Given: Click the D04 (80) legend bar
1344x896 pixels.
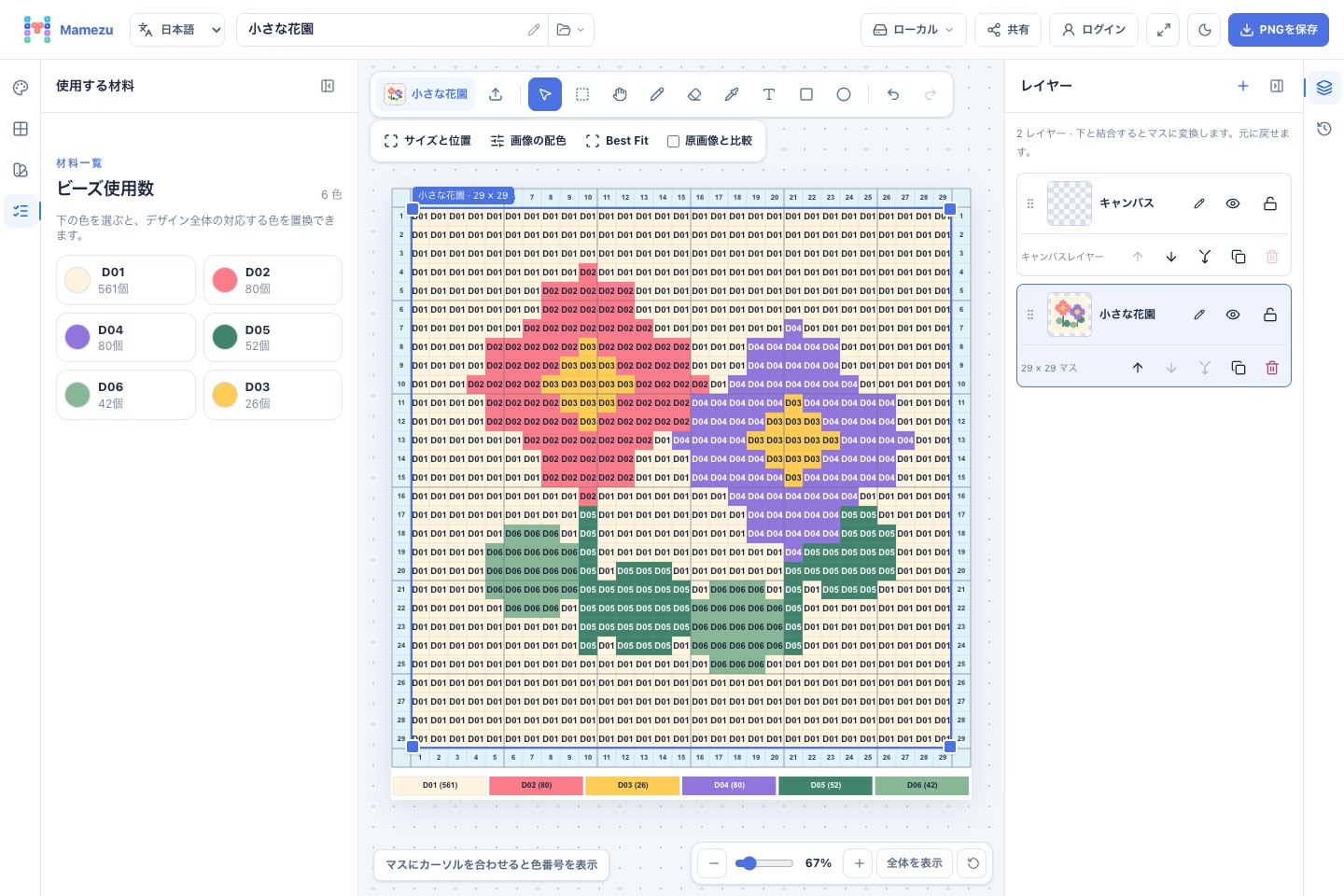Looking at the screenshot, I should 729,786.
